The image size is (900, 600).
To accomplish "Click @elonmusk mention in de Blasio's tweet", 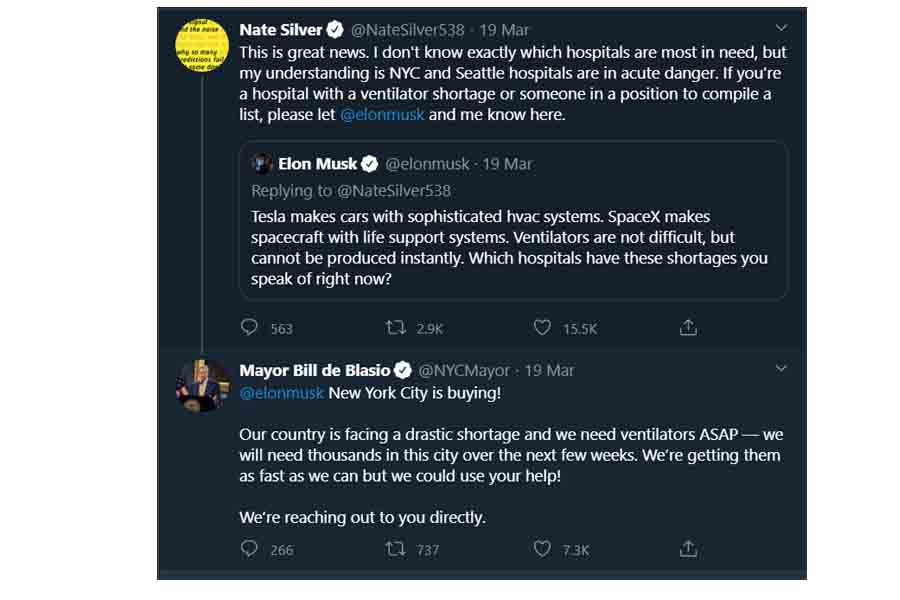I will click(281, 393).
